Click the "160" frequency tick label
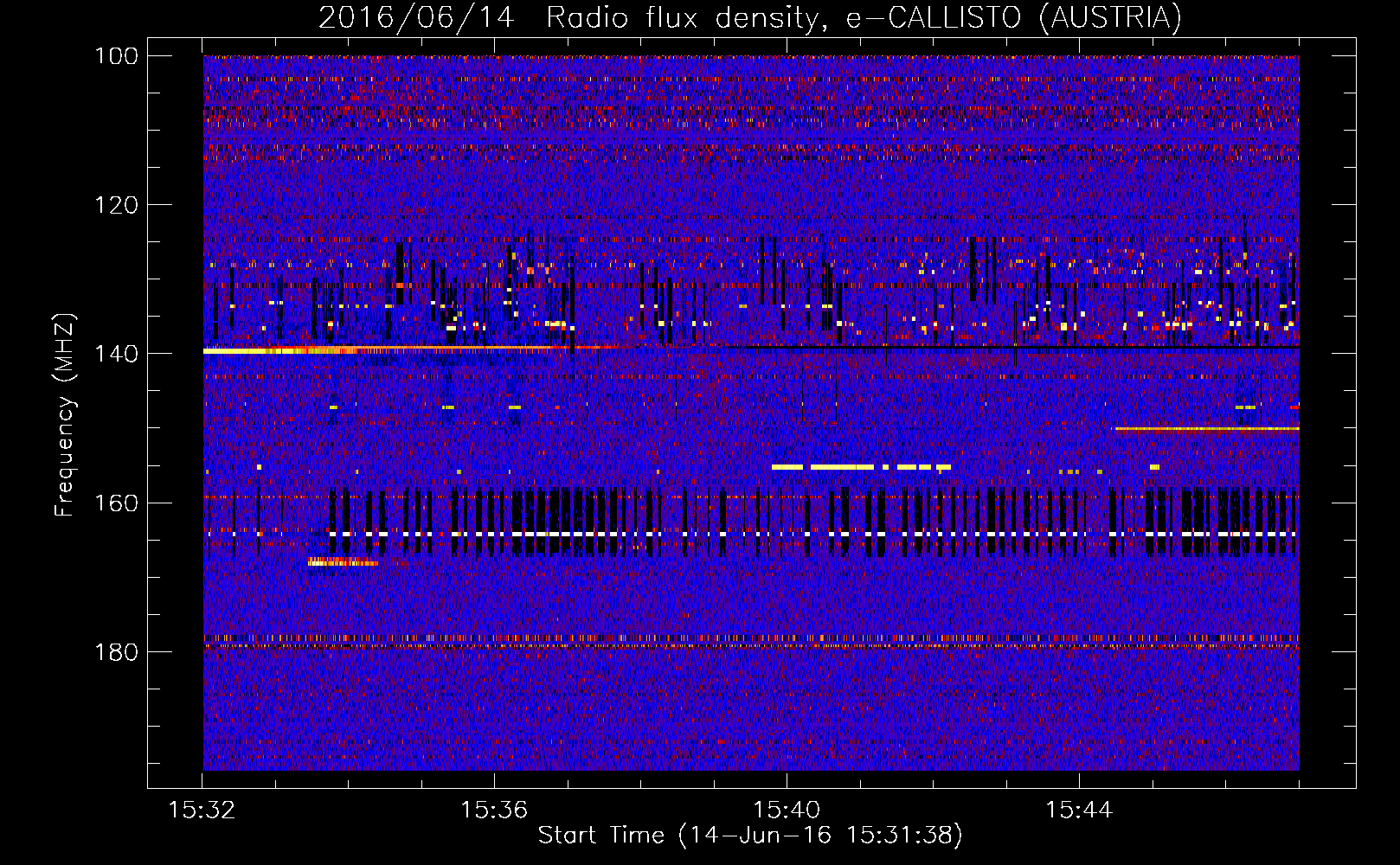 [x=117, y=503]
